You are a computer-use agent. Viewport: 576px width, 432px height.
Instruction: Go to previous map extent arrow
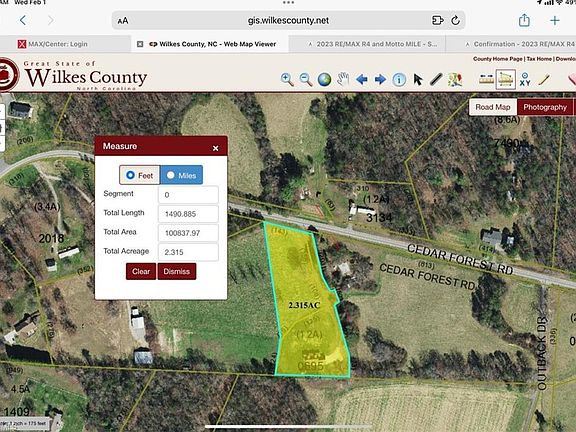click(x=362, y=79)
